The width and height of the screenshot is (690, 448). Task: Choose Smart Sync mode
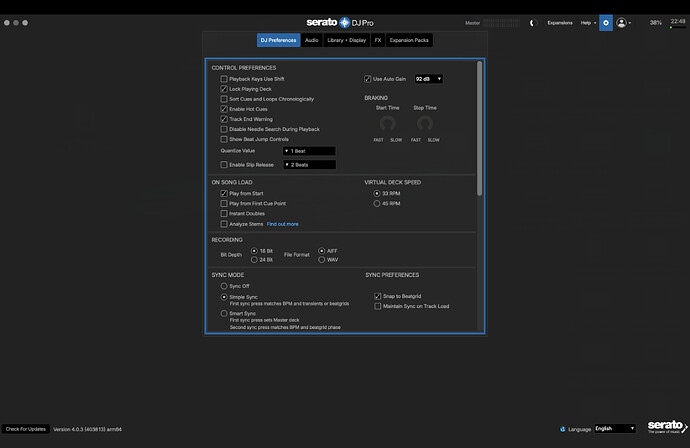tap(224, 313)
